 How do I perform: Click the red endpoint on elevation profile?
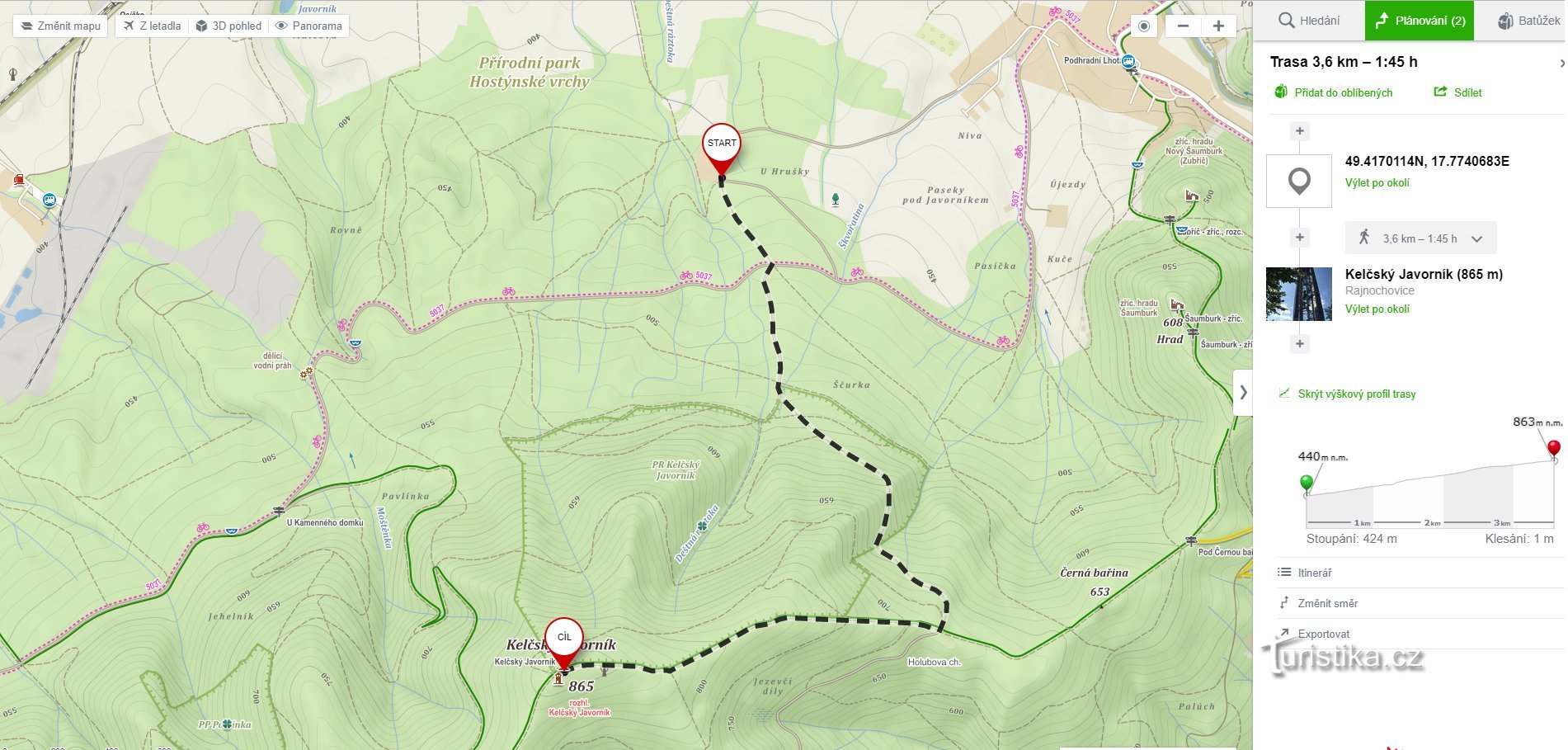[x=1554, y=449]
